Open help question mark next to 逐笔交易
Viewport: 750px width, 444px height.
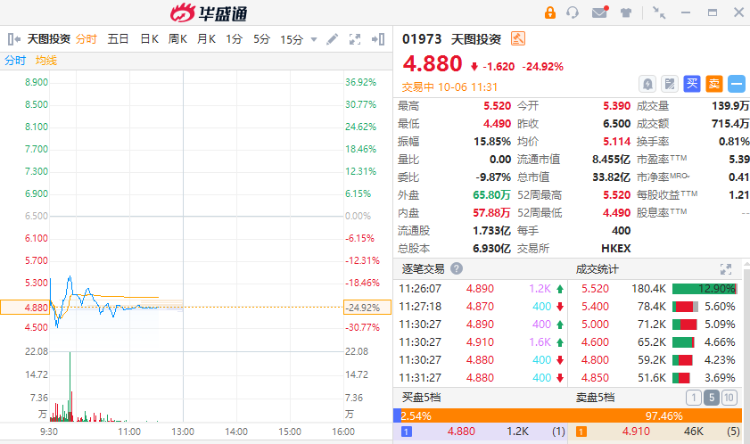(456, 268)
